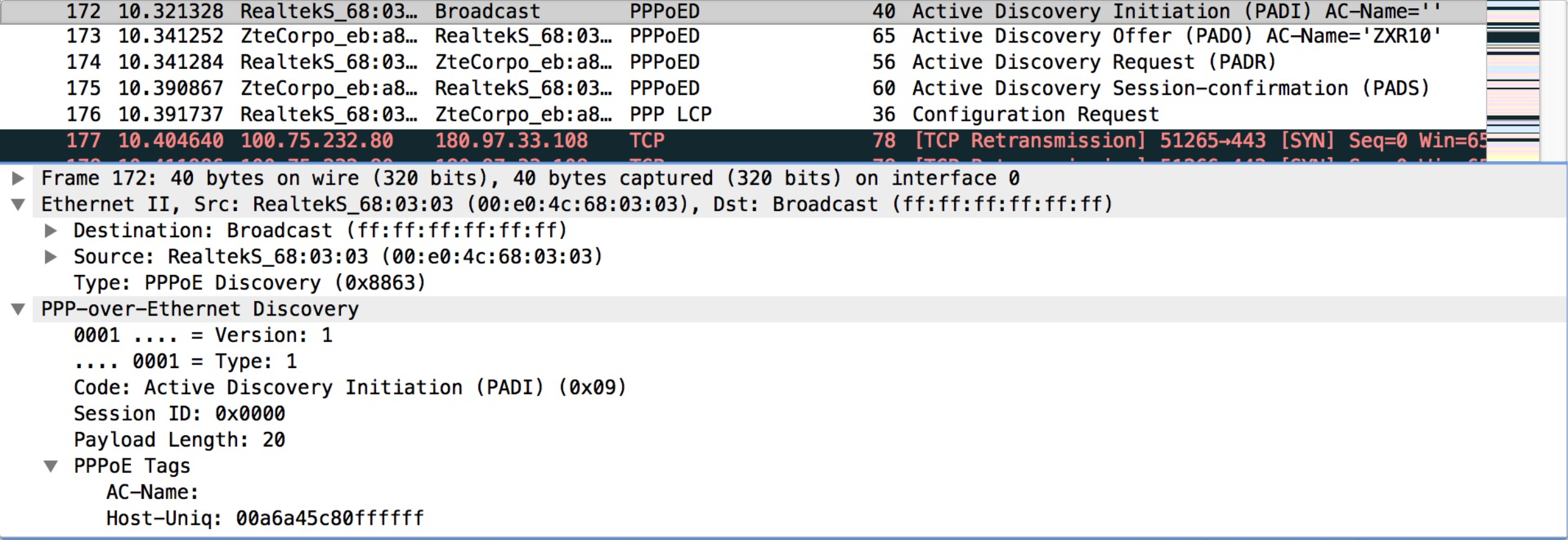Click the colored packet minimap scrollbar
1568x540 pixels.
[1512, 80]
